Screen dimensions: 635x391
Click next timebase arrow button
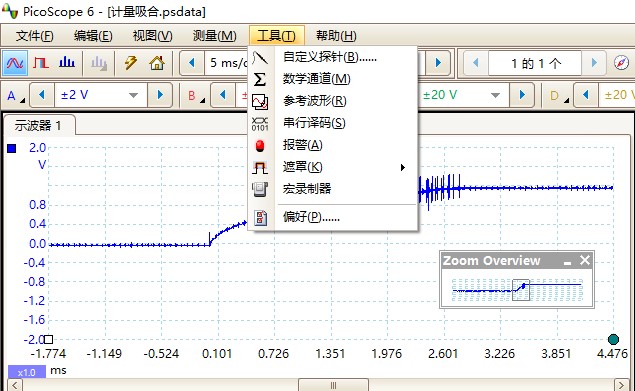438,63
